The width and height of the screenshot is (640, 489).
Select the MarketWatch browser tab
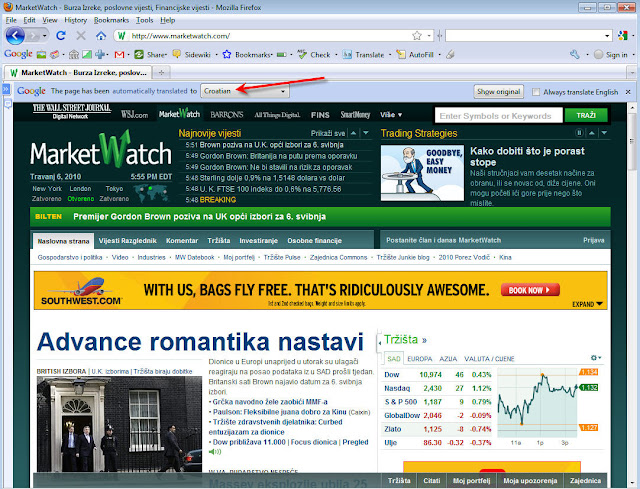(78, 73)
